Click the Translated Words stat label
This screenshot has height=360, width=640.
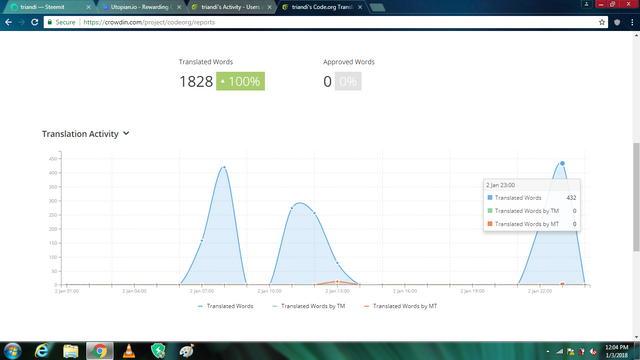pos(206,62)
